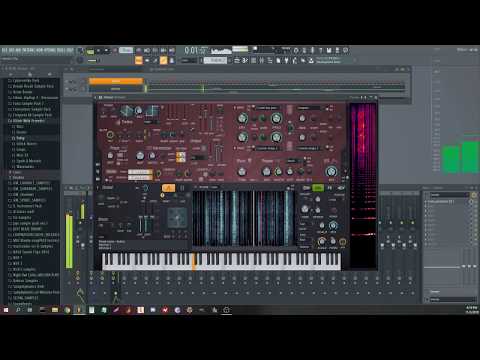Click the right large knob of Harmor's upper filter
This screenshot has width=480, height=360.
point(276,118)
